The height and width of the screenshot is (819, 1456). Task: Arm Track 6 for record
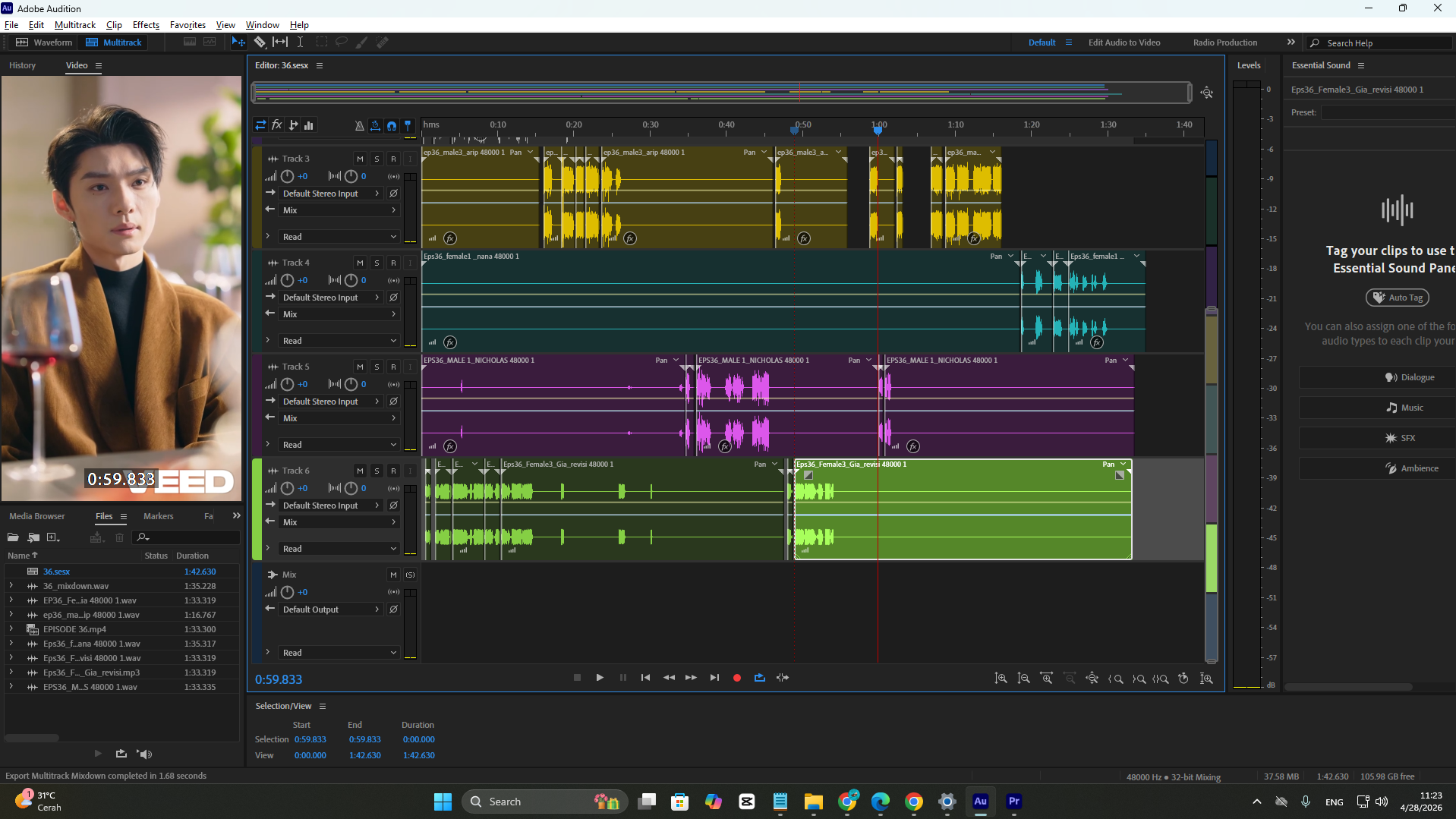393,471
